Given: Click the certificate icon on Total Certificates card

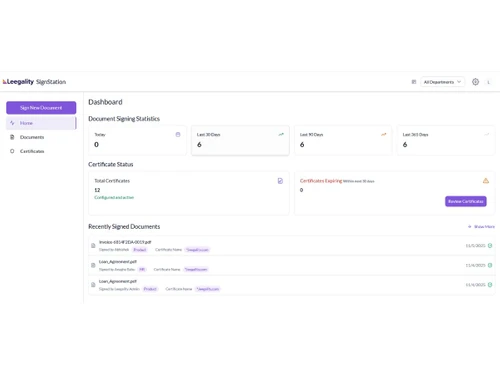Looking at the screenshot, I should (280, 181).
